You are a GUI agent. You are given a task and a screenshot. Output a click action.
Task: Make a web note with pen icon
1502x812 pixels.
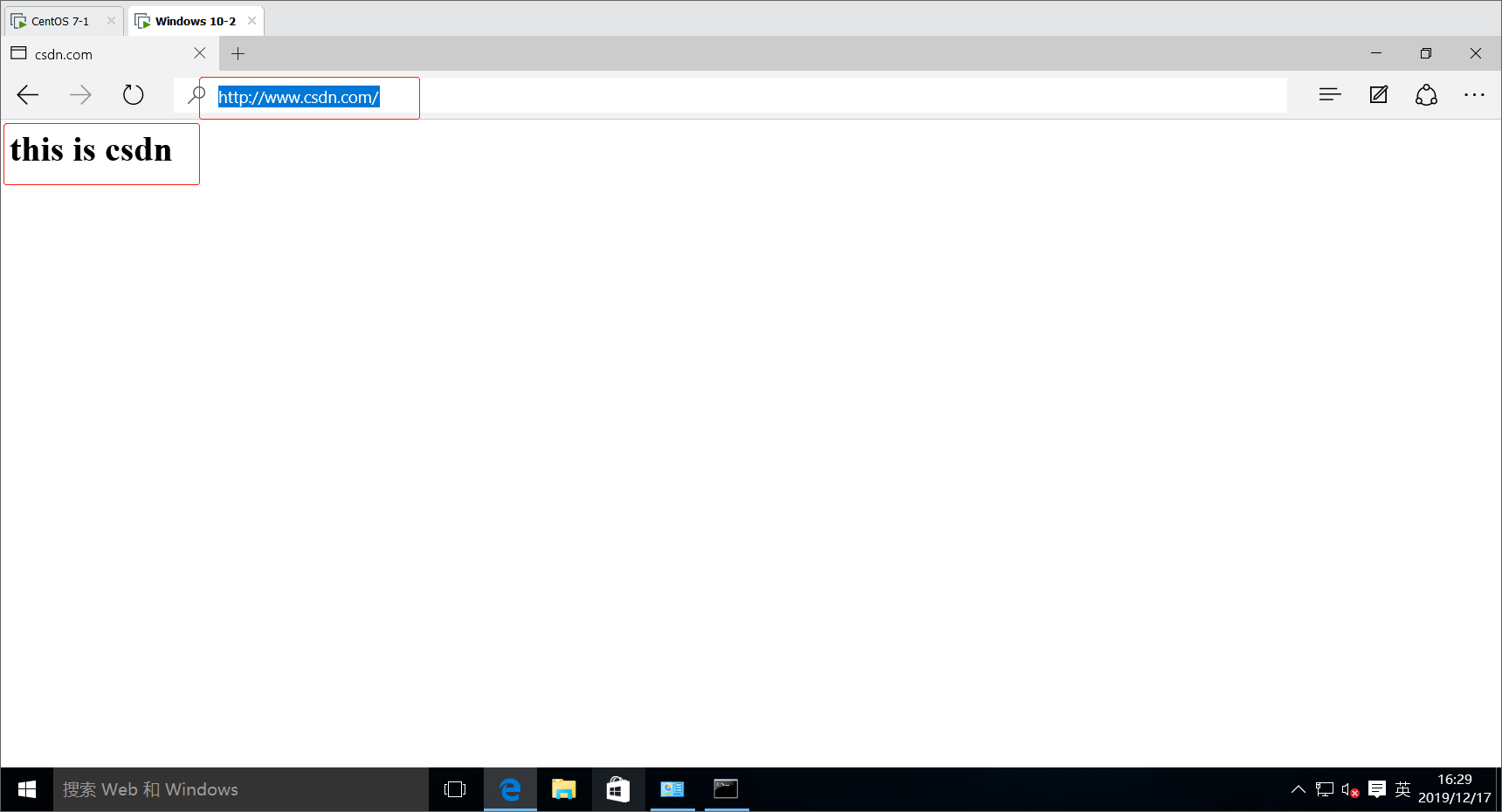pos(1379,94)
